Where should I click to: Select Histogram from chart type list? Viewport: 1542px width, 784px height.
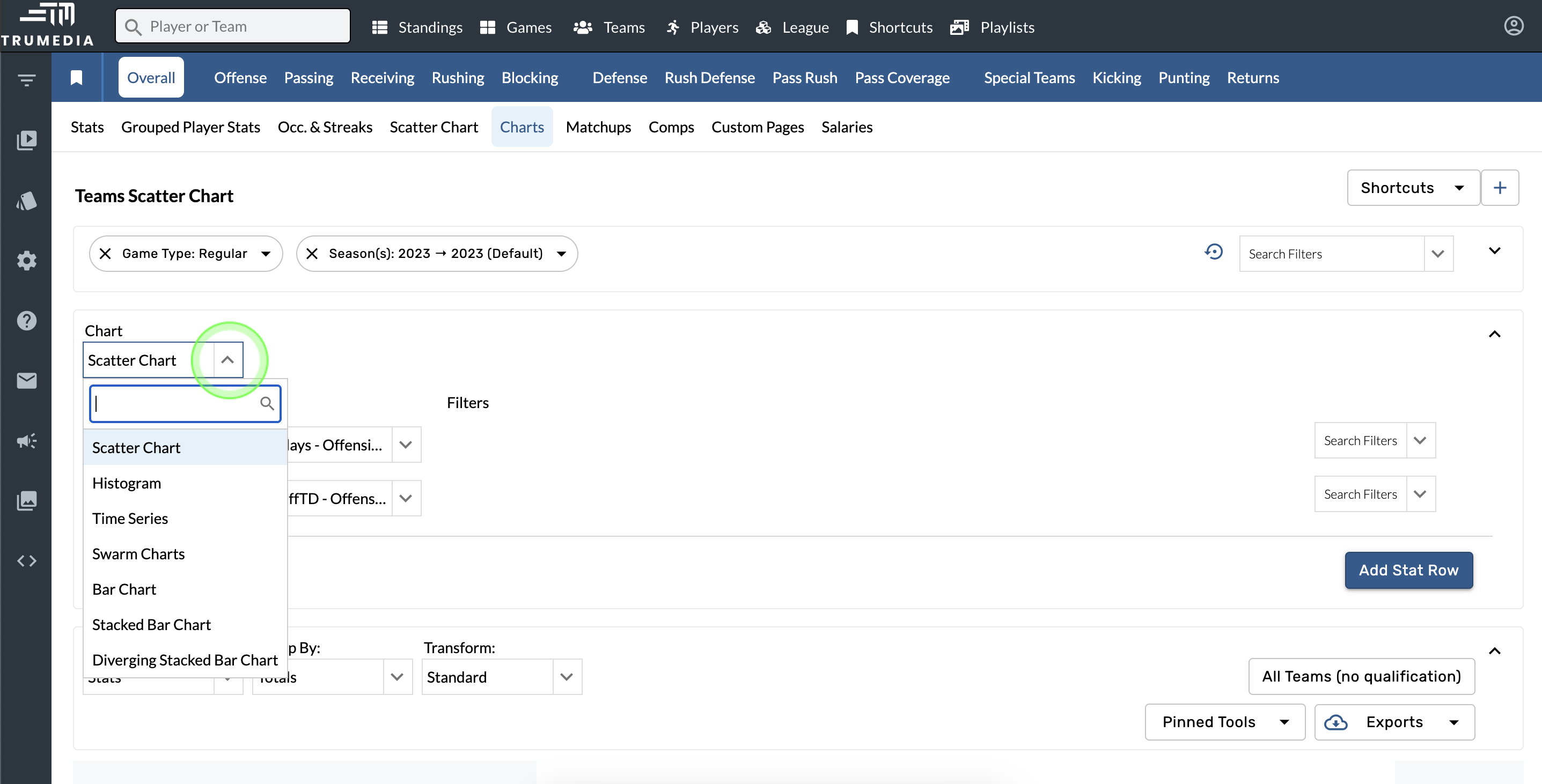pos(126,483)
